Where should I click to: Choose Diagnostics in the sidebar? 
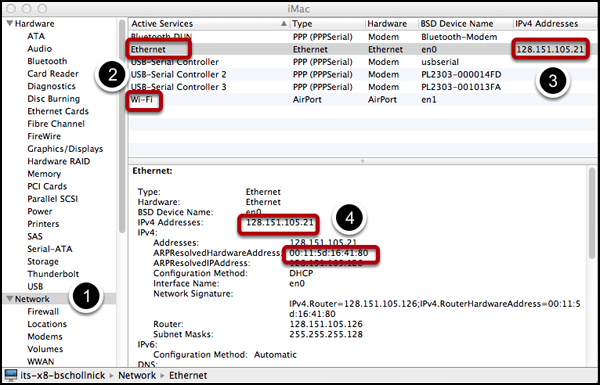pos(51,86)
